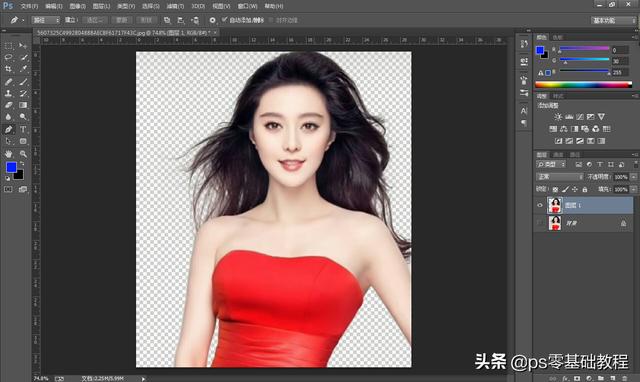Click the Delete layer trash icon

point(624,378)
